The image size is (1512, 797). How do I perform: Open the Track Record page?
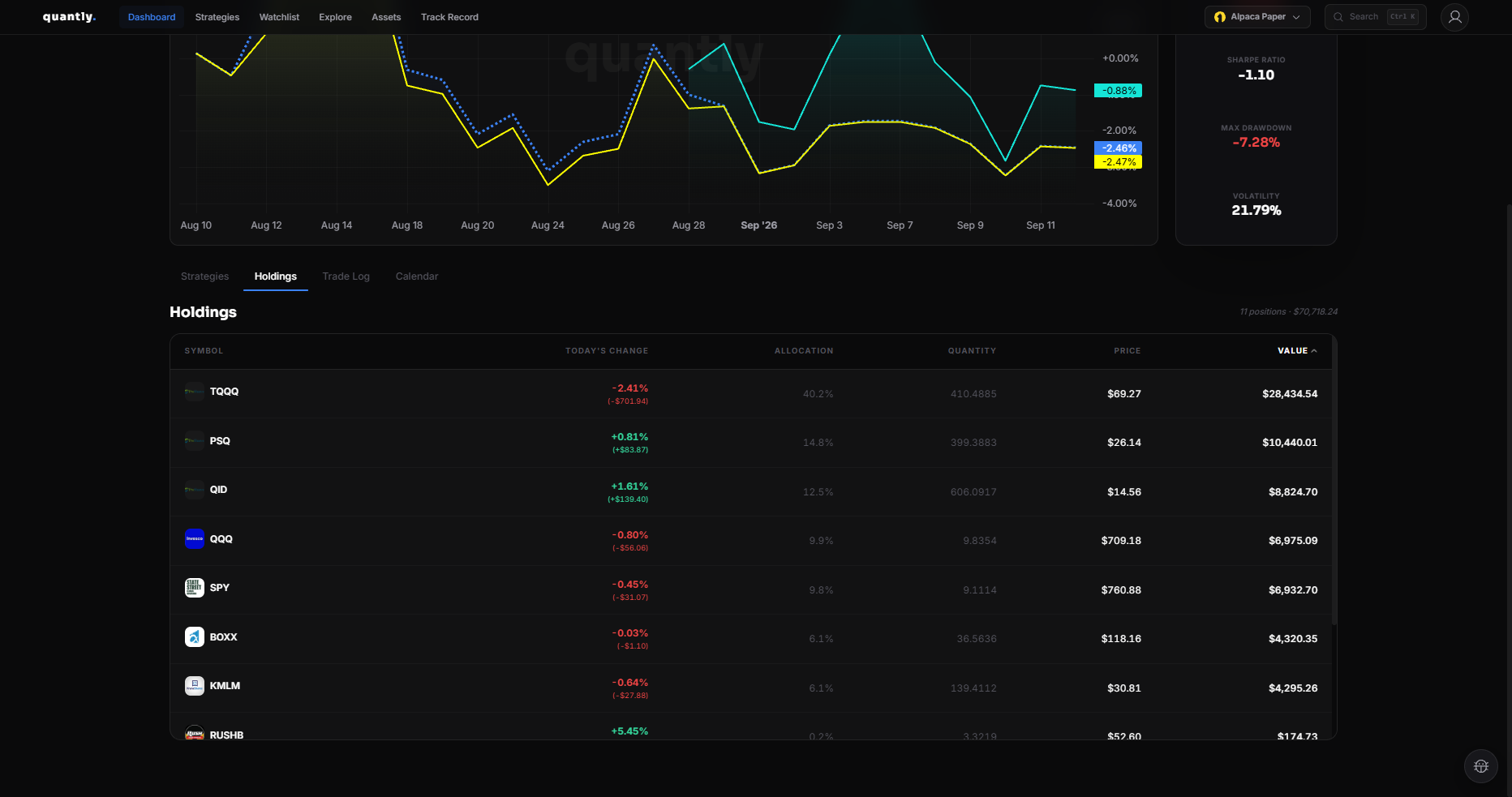pyautogui.click(x=449, y=17)
